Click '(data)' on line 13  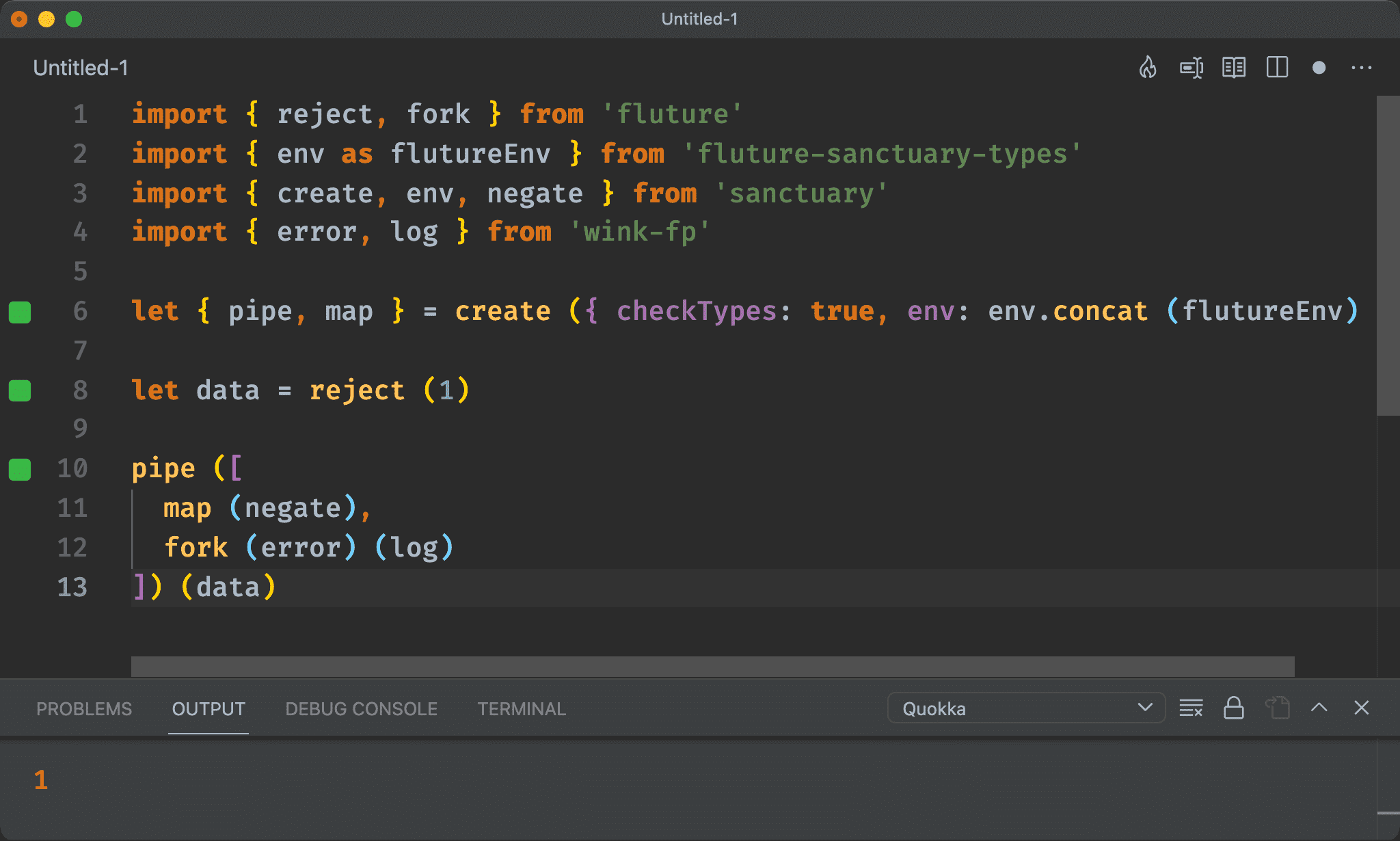[x=228, y=587]
